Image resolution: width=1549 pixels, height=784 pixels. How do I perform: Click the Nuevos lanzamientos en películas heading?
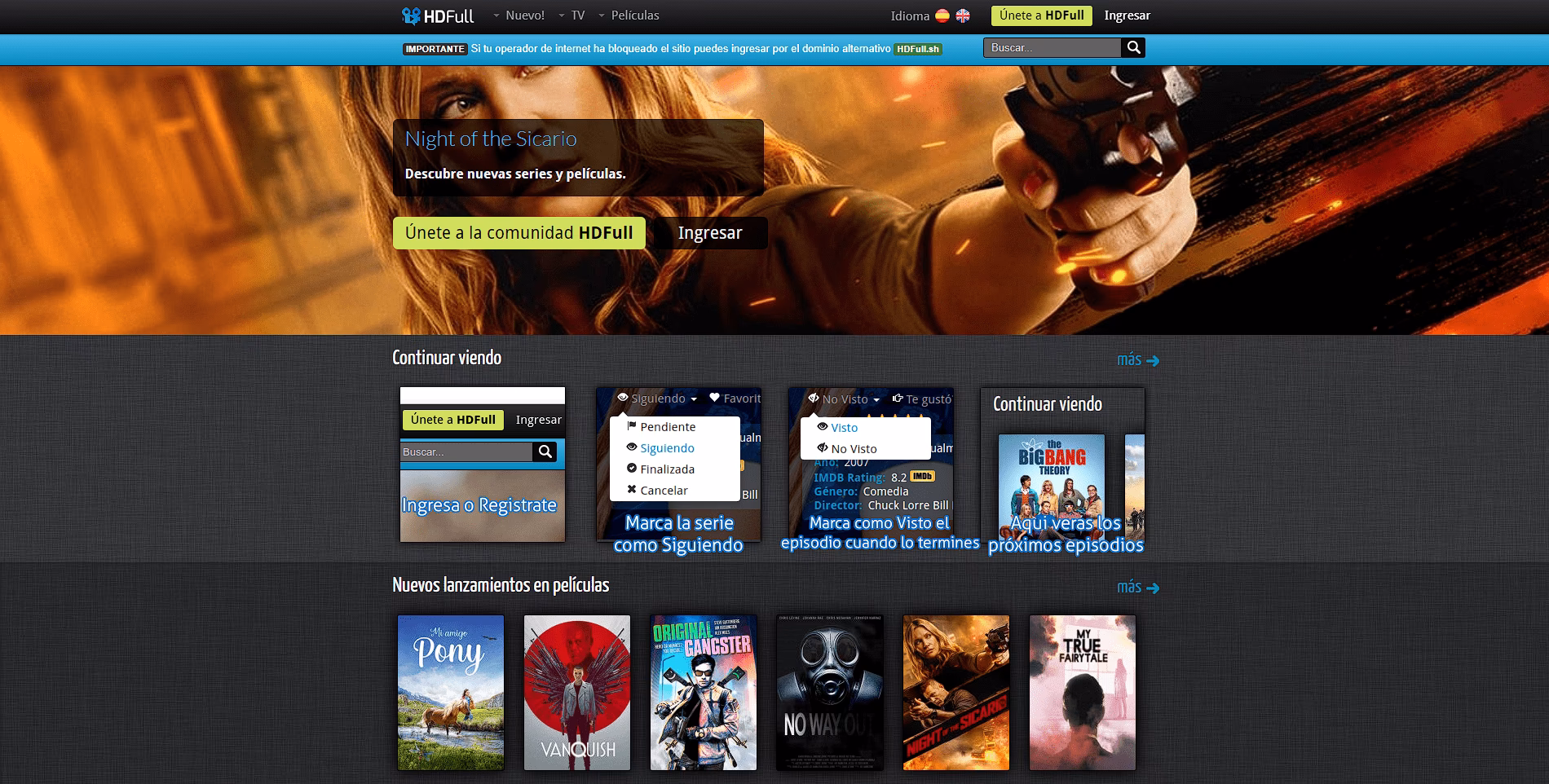coord(501,585)
